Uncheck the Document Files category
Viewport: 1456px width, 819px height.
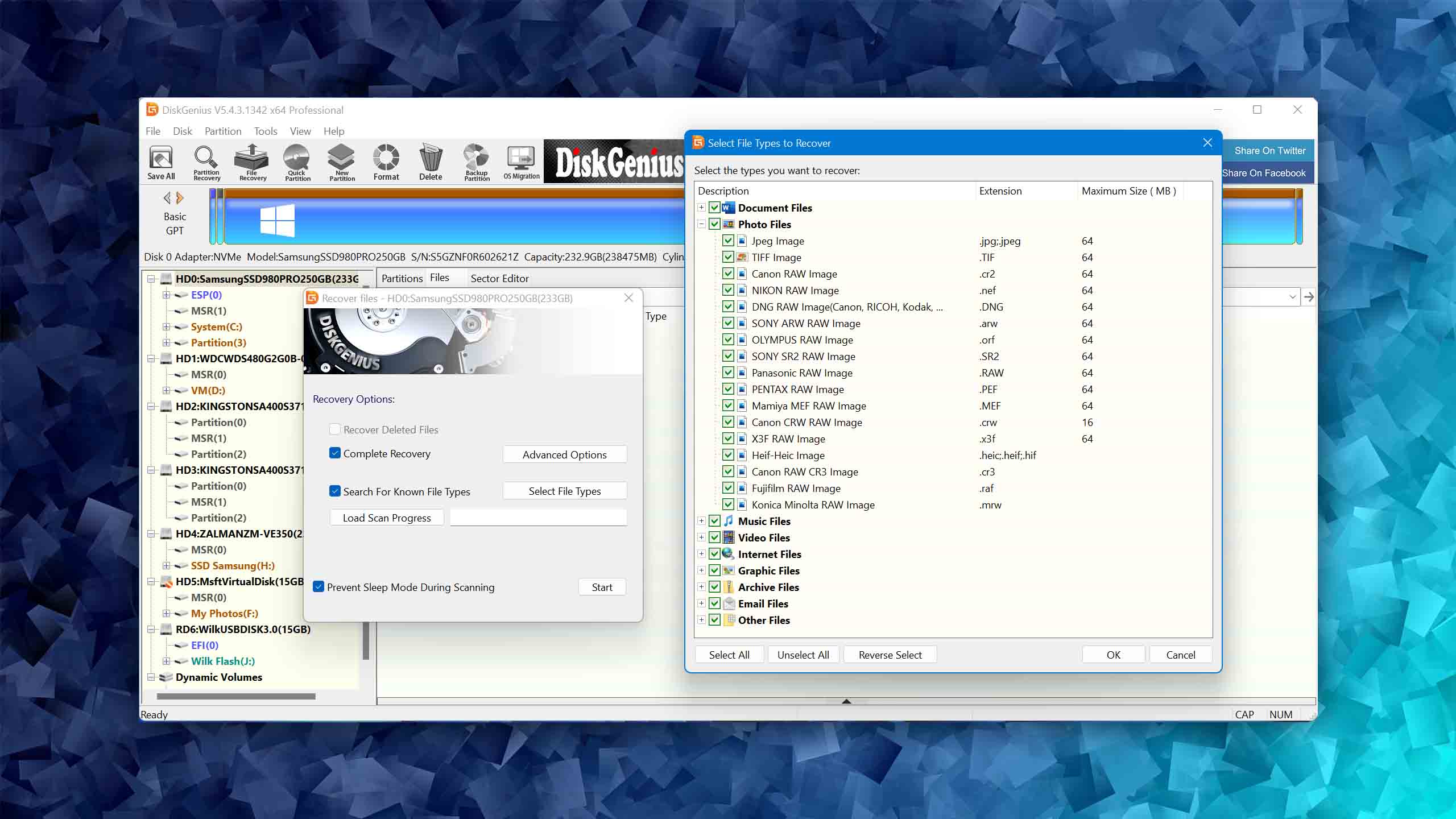tap(715, 208)
